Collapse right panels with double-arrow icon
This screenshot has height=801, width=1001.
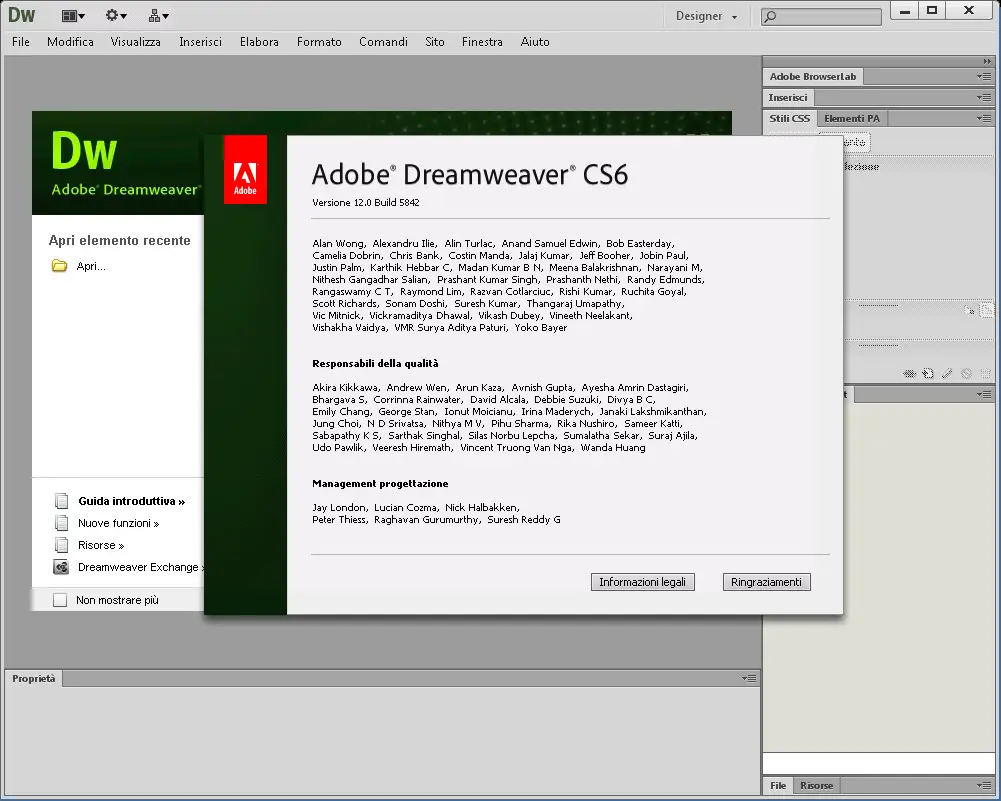987,61
